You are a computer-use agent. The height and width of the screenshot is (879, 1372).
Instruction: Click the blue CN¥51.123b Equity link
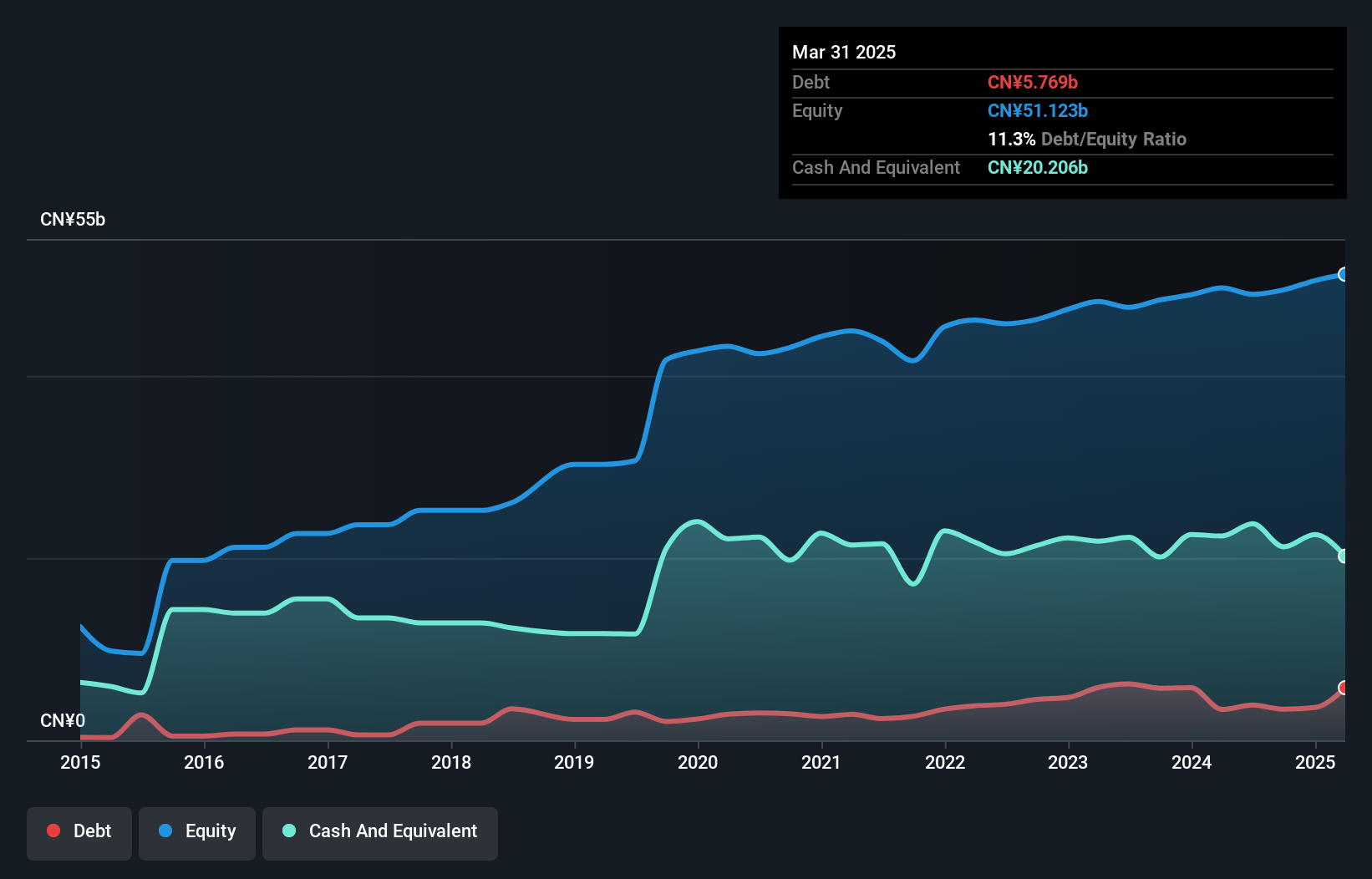tap(1037, 110)
